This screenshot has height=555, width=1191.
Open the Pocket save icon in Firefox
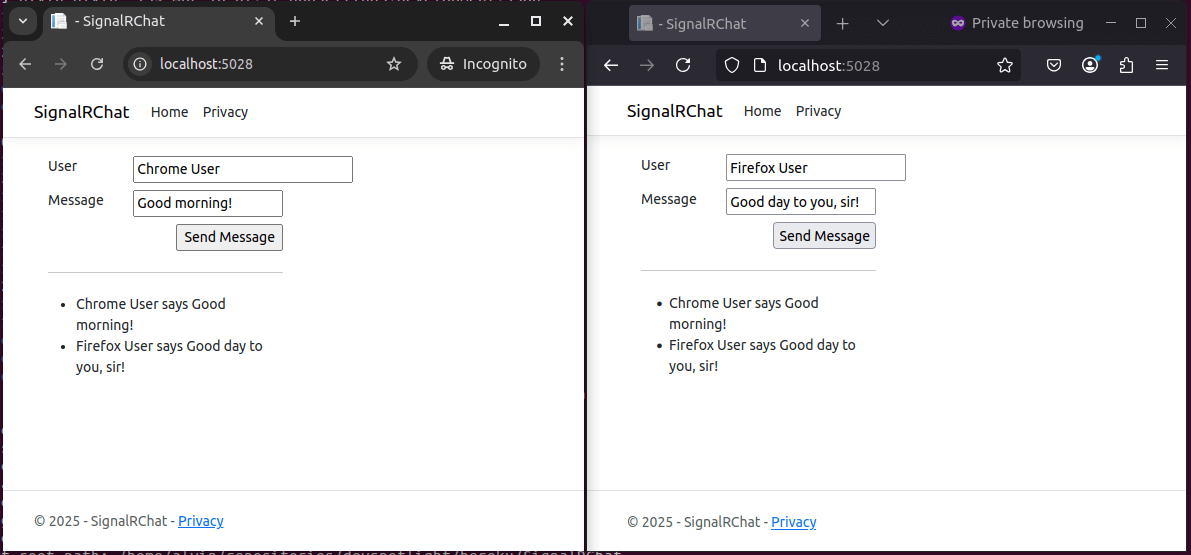[x=1054, y=66]
